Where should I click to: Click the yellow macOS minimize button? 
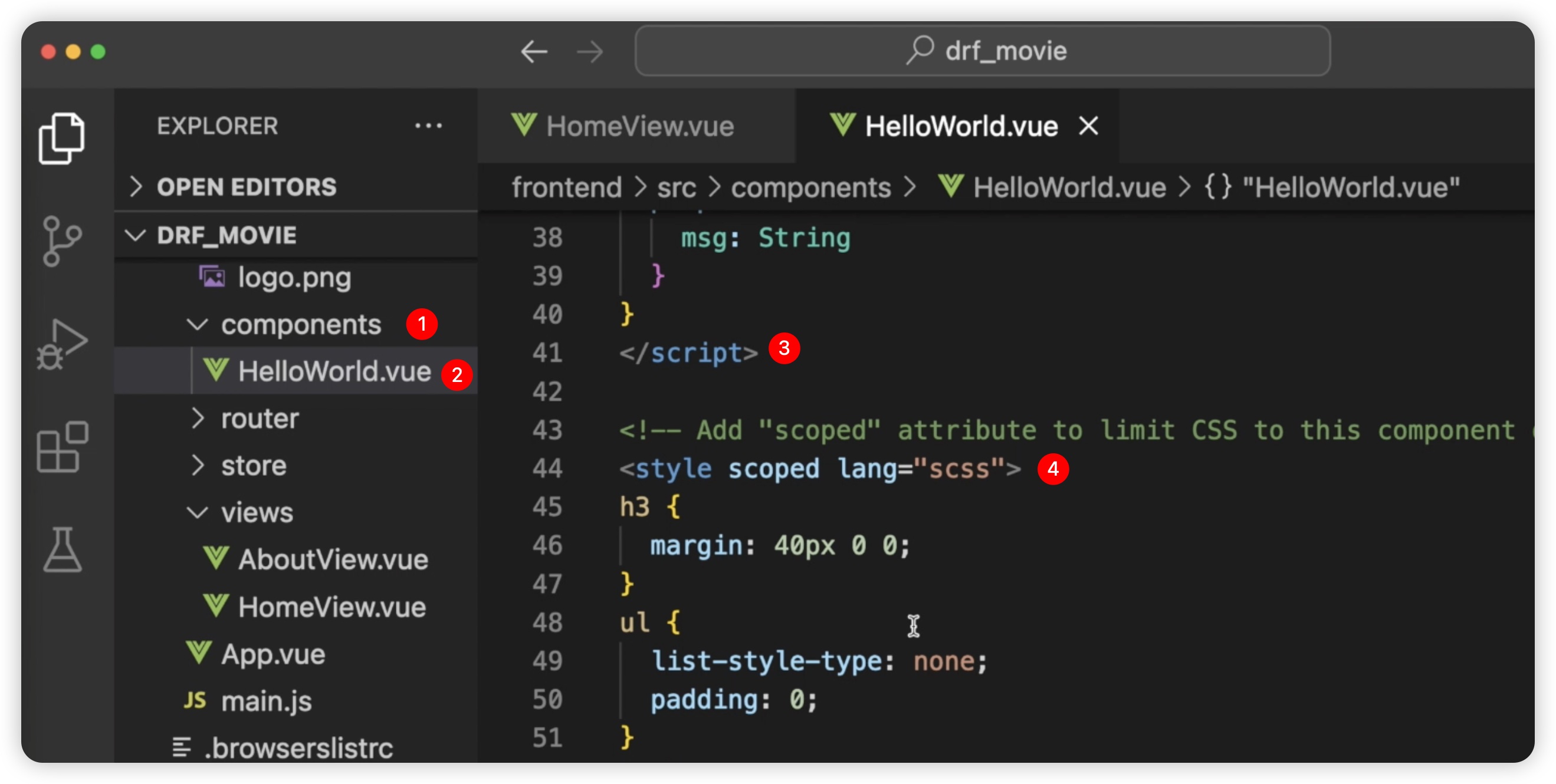click(73, 52)
